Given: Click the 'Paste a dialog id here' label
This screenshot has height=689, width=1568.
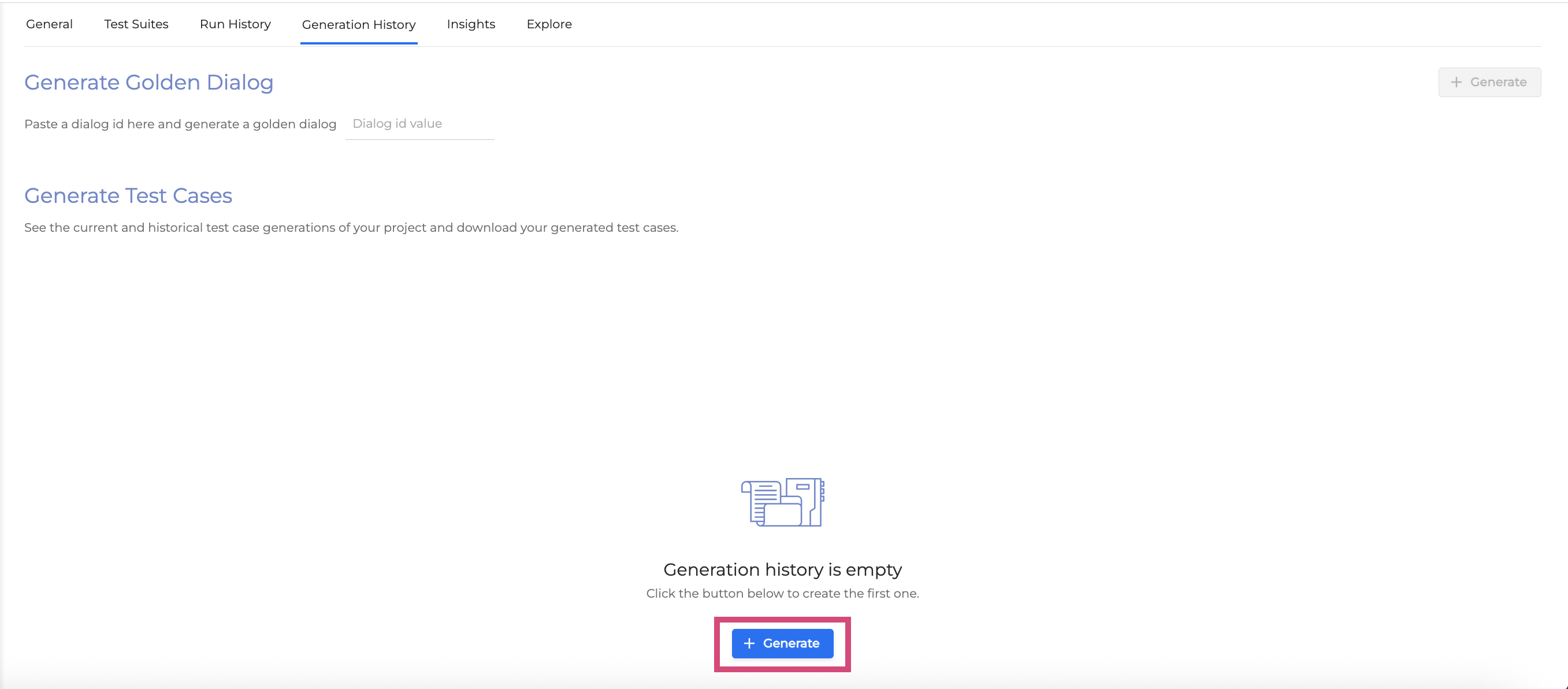Looking at the screenshot, I should [x=180, y=124].
